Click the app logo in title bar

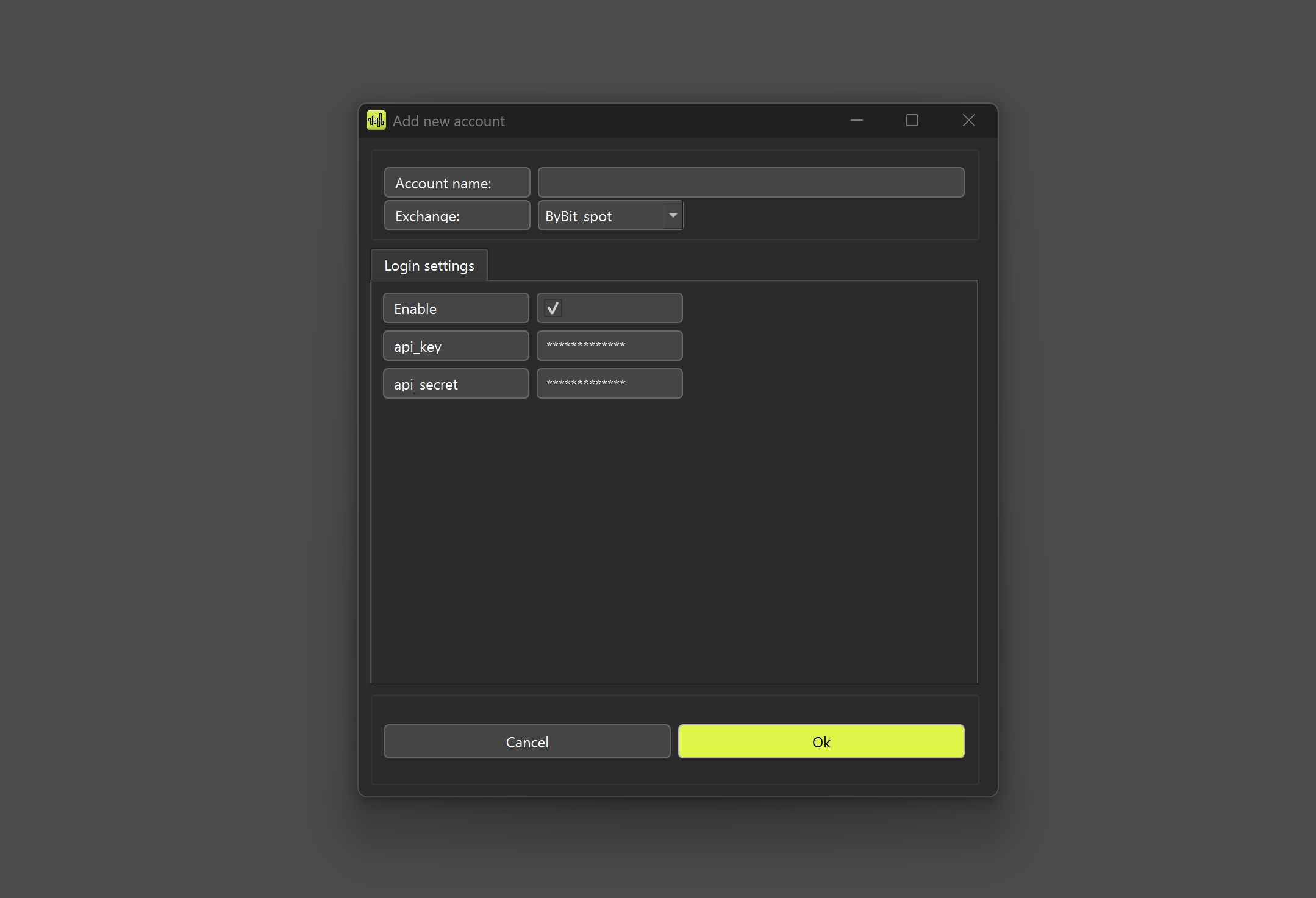click(376, 120)
